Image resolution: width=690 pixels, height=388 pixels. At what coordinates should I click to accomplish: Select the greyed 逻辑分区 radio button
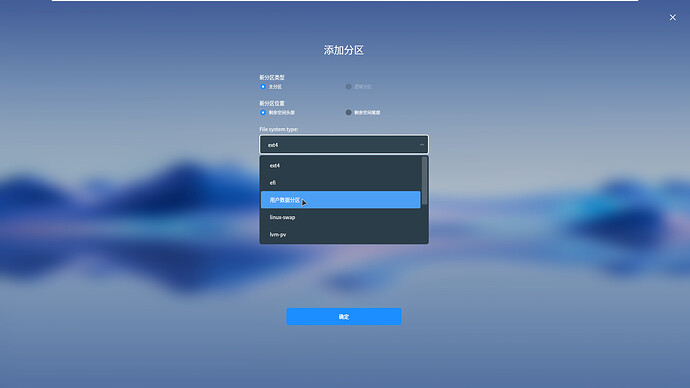[x=349, y=87]
